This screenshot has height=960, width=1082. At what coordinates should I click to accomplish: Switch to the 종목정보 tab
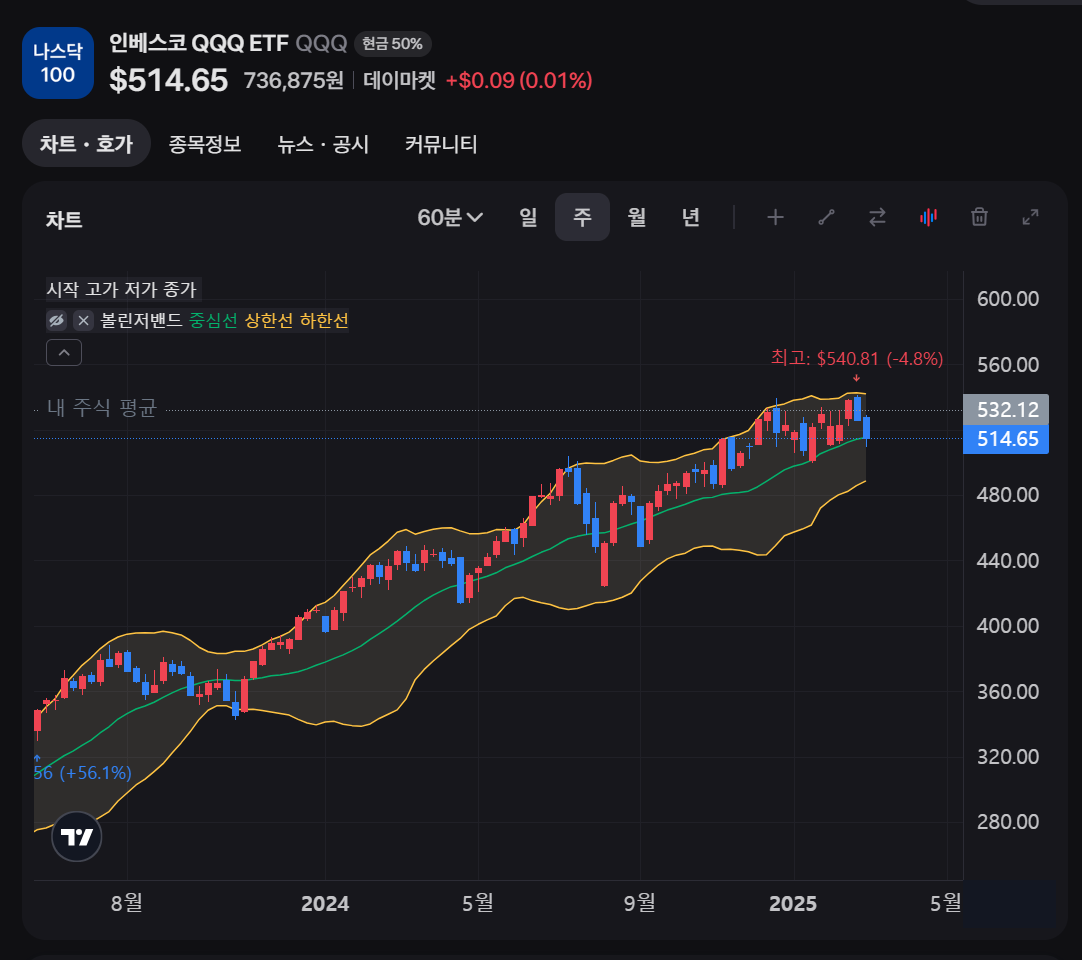pos(205,144)
